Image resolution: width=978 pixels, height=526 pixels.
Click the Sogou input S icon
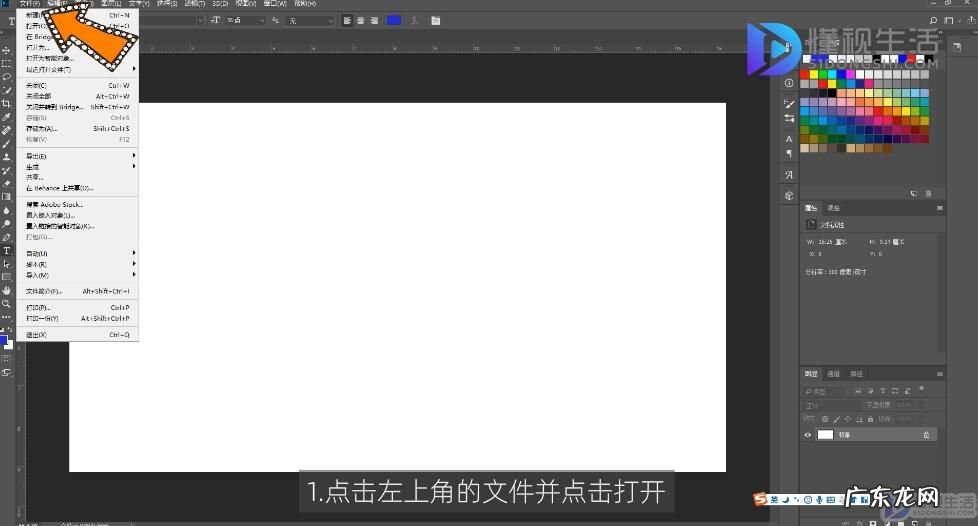point(760,499)
